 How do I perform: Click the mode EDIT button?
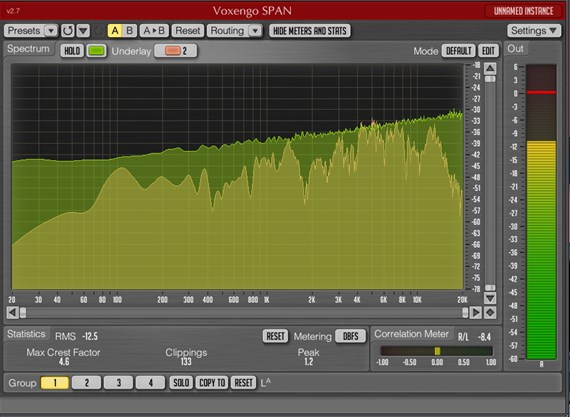(x=488, y=51)
